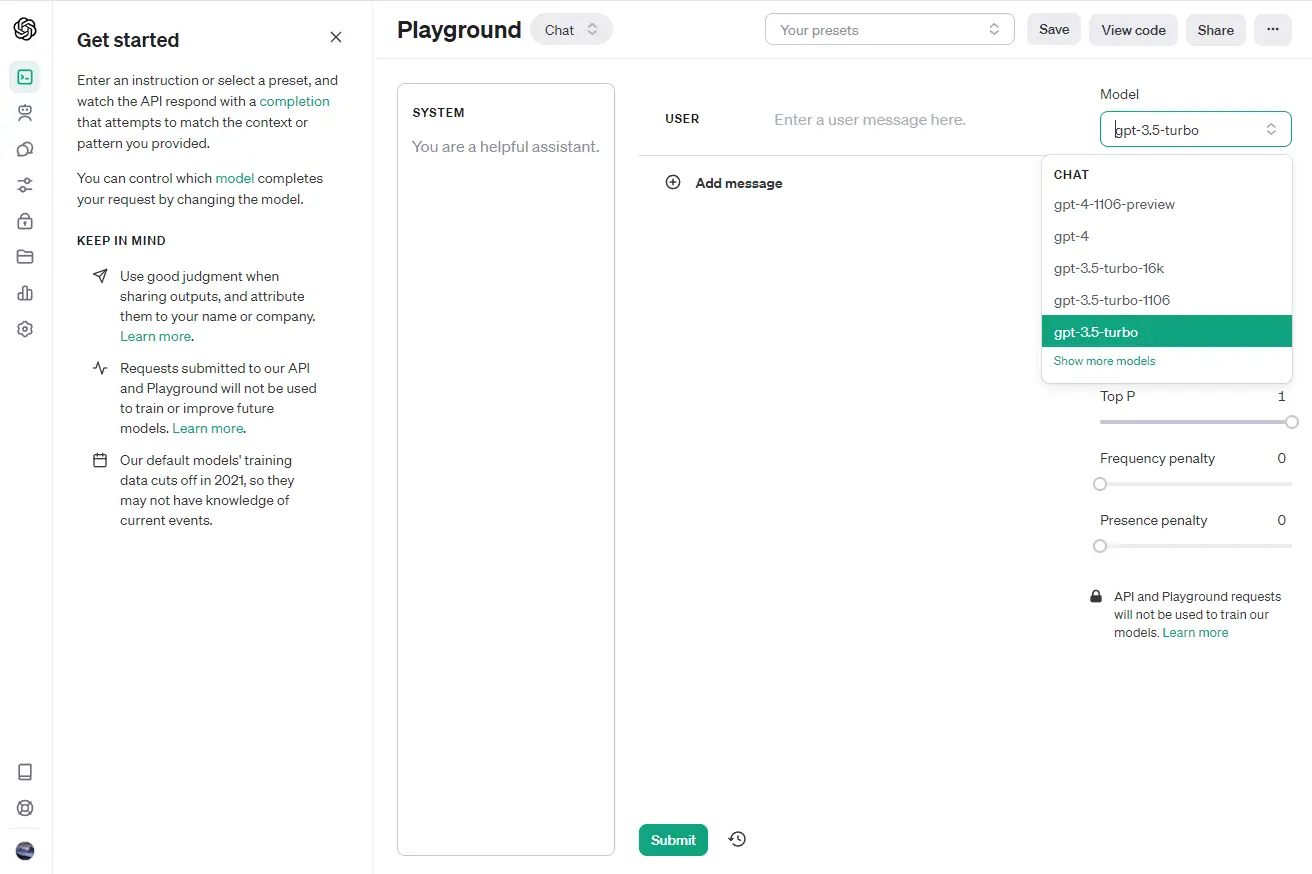Viewport: 1312px width, 874px height.
Task: Select gpt-3.5-turbo-1106 from the model list
Action: 1167,300
